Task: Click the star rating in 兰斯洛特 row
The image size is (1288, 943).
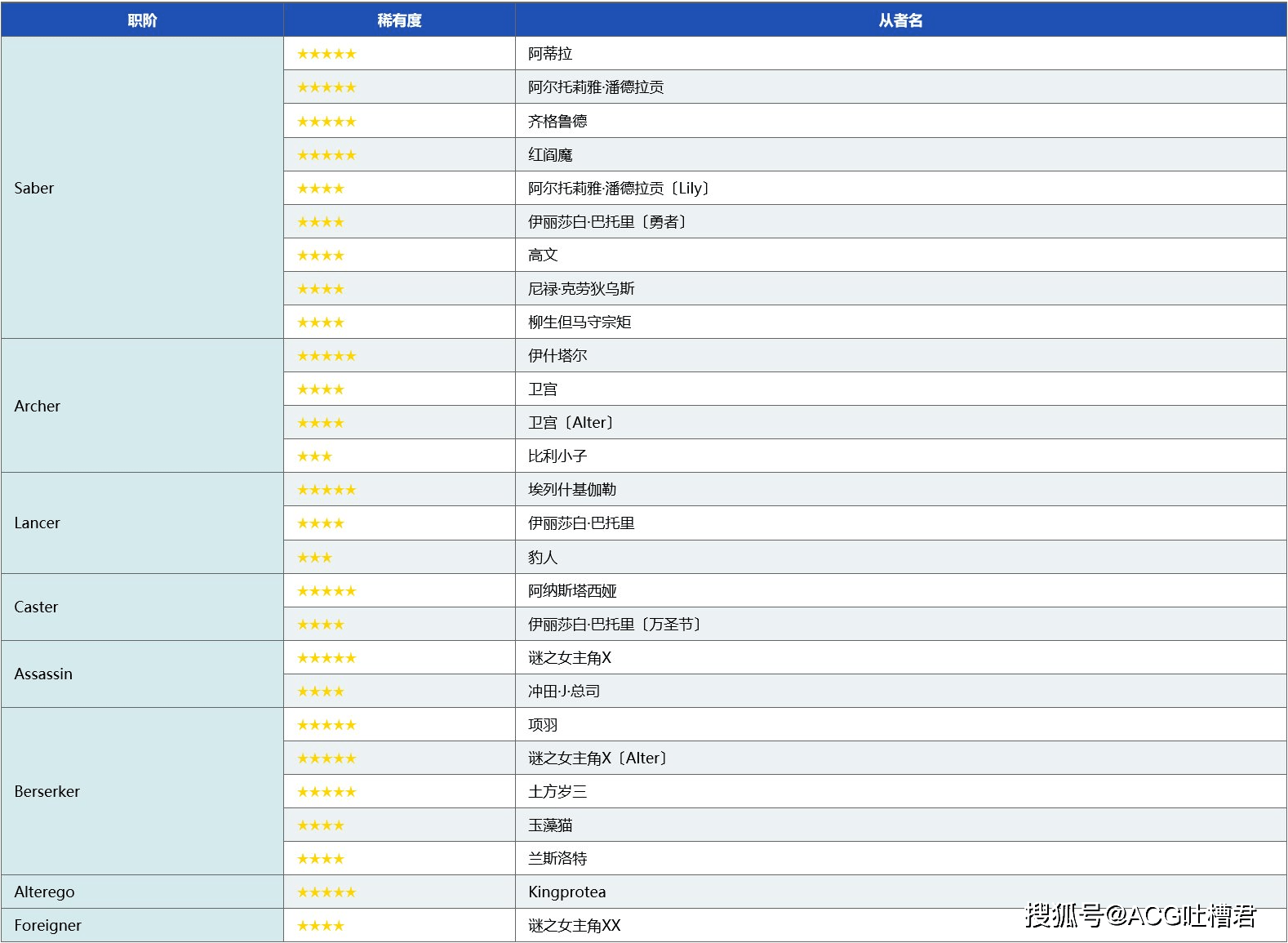Action: pos(321,858)
